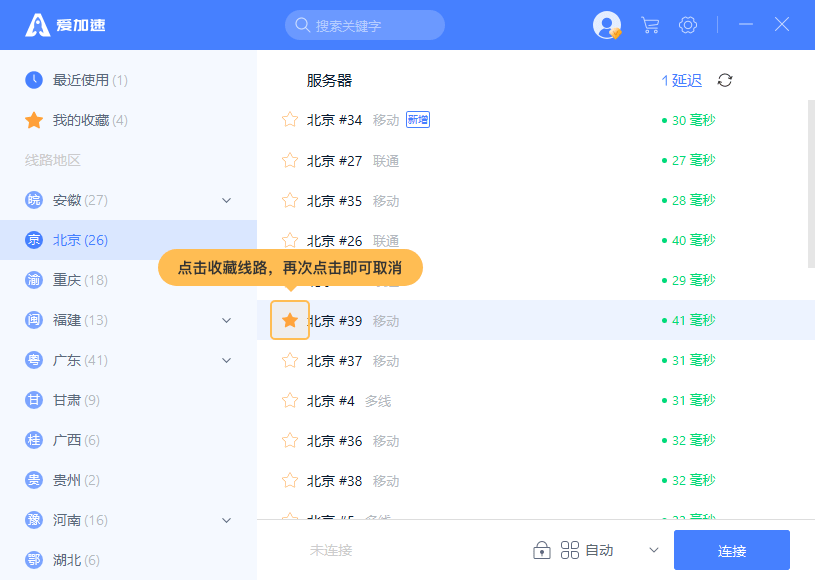This screenshot has width=815, height=580.
Task: Open the user account avatar
Action: coord(606,25)
